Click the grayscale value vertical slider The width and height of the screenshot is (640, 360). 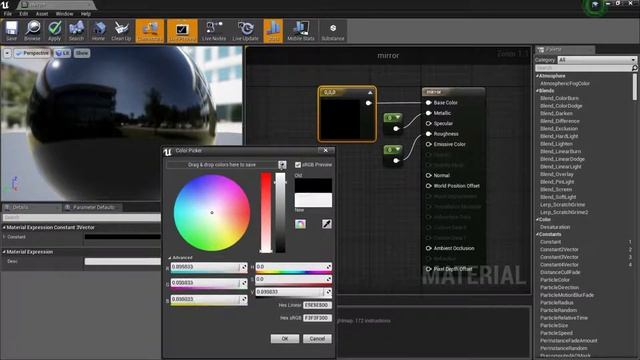point(280,213)
